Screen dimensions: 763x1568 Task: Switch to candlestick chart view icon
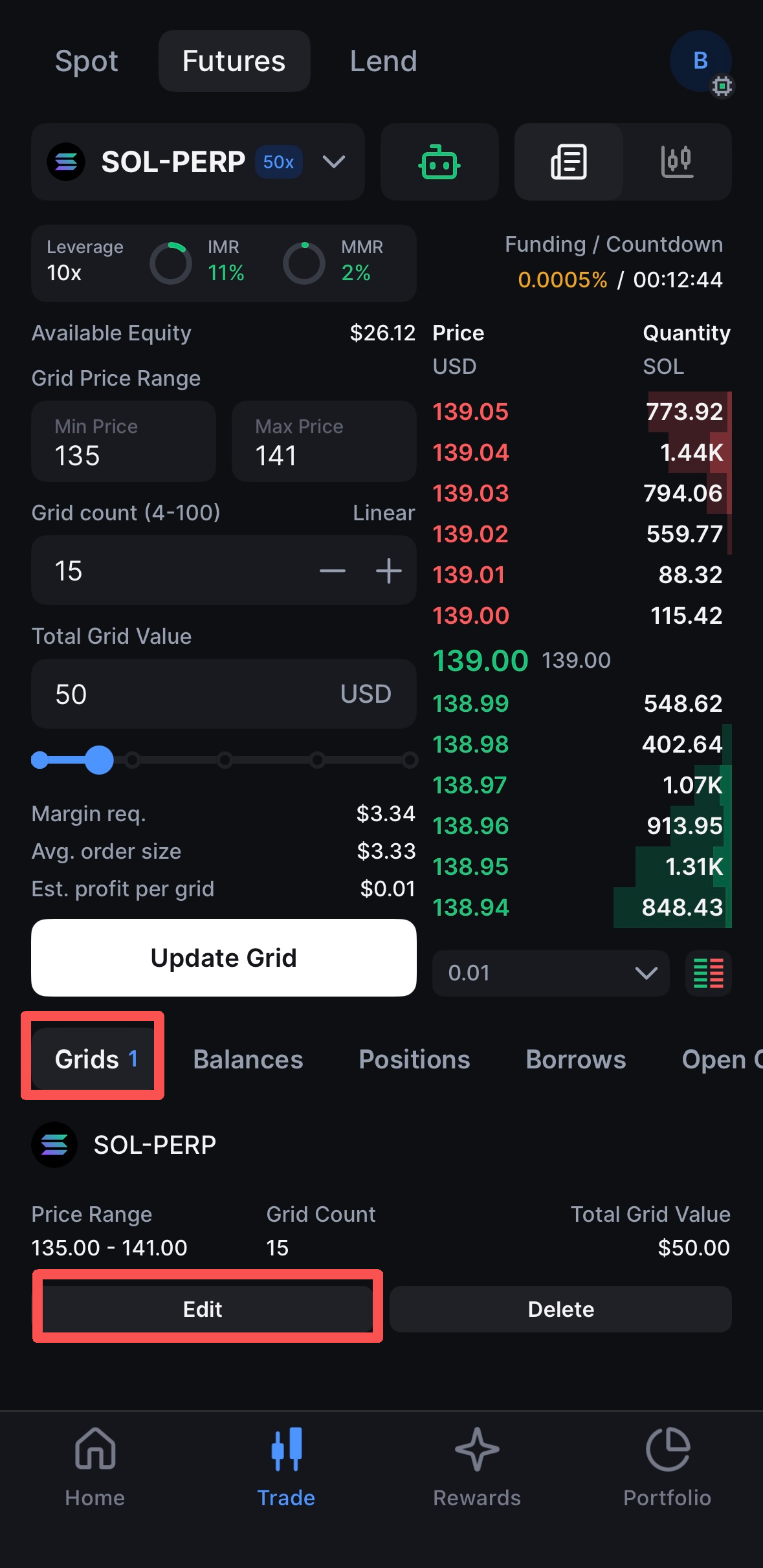[x=677, y=162]
